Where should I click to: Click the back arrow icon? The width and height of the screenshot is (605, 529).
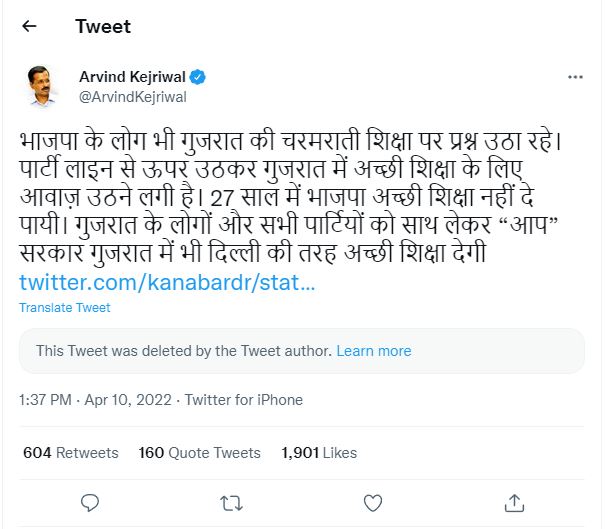tap(29, 27)
